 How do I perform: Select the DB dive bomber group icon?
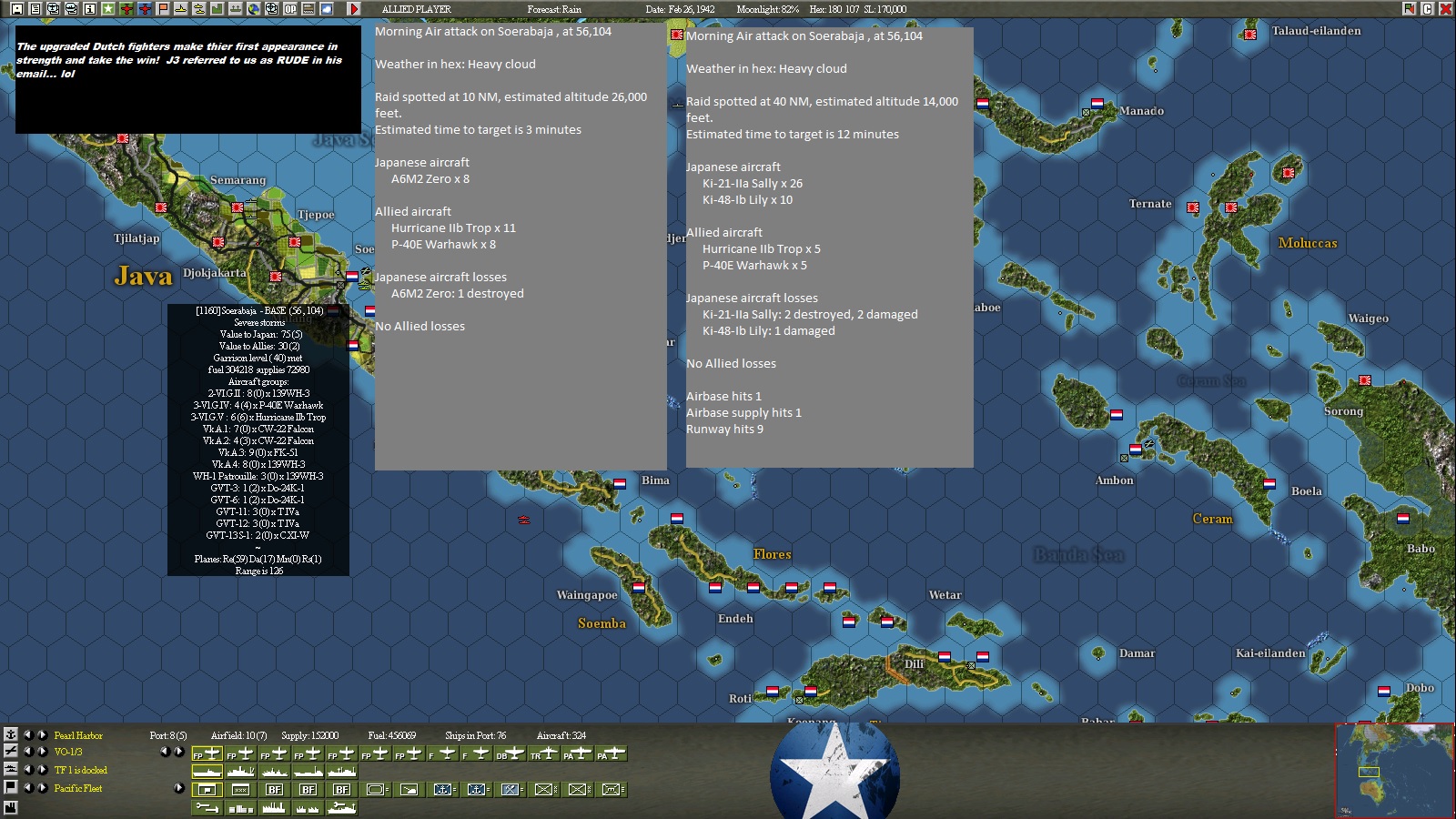tap(510, 754)
